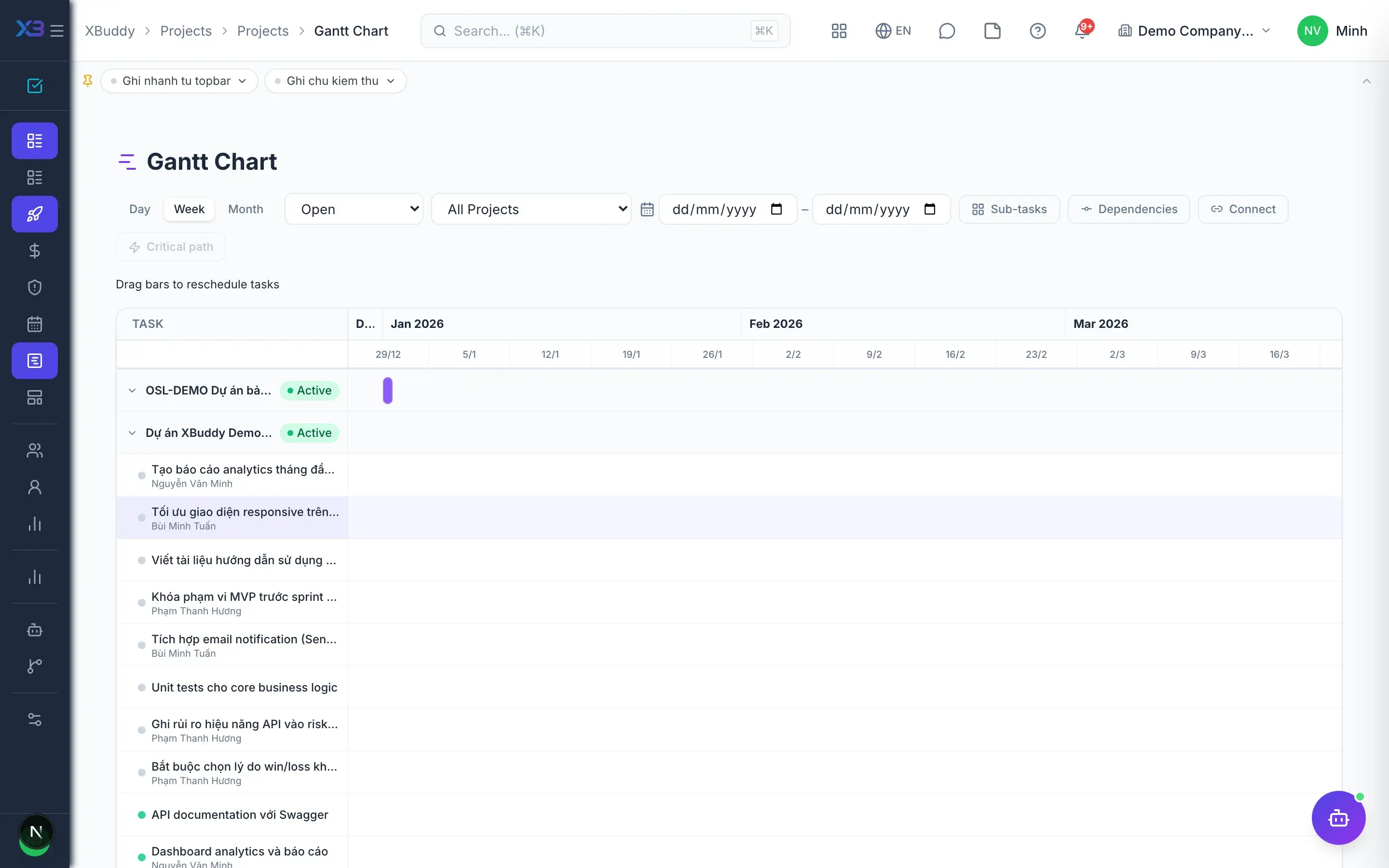Viewport: 1389px width, 868px height.
Task: Open the All Projects dropdown
Action: tap(531, 210)
